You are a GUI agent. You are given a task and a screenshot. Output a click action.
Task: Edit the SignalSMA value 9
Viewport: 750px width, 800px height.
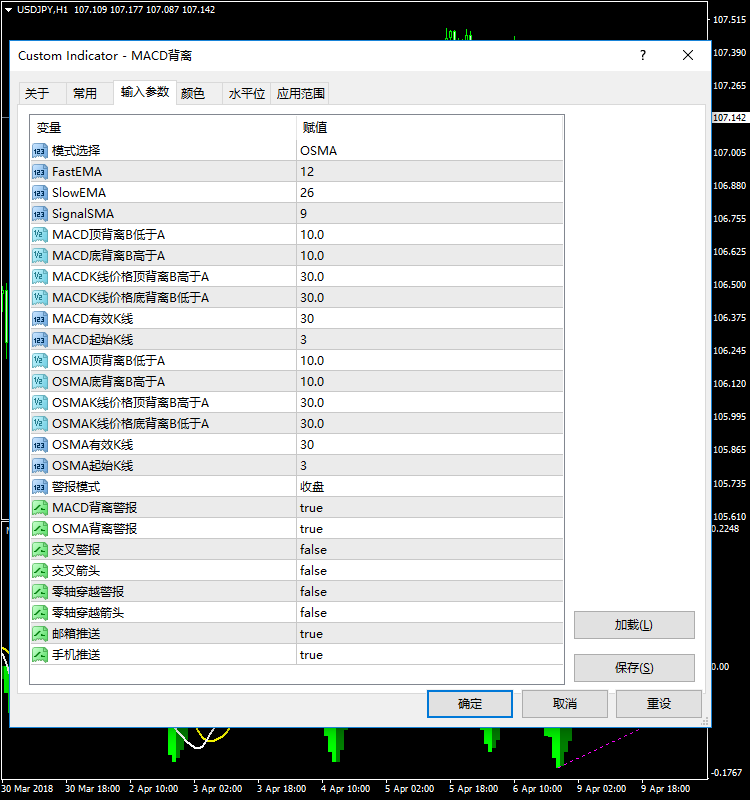coord(430,214)
